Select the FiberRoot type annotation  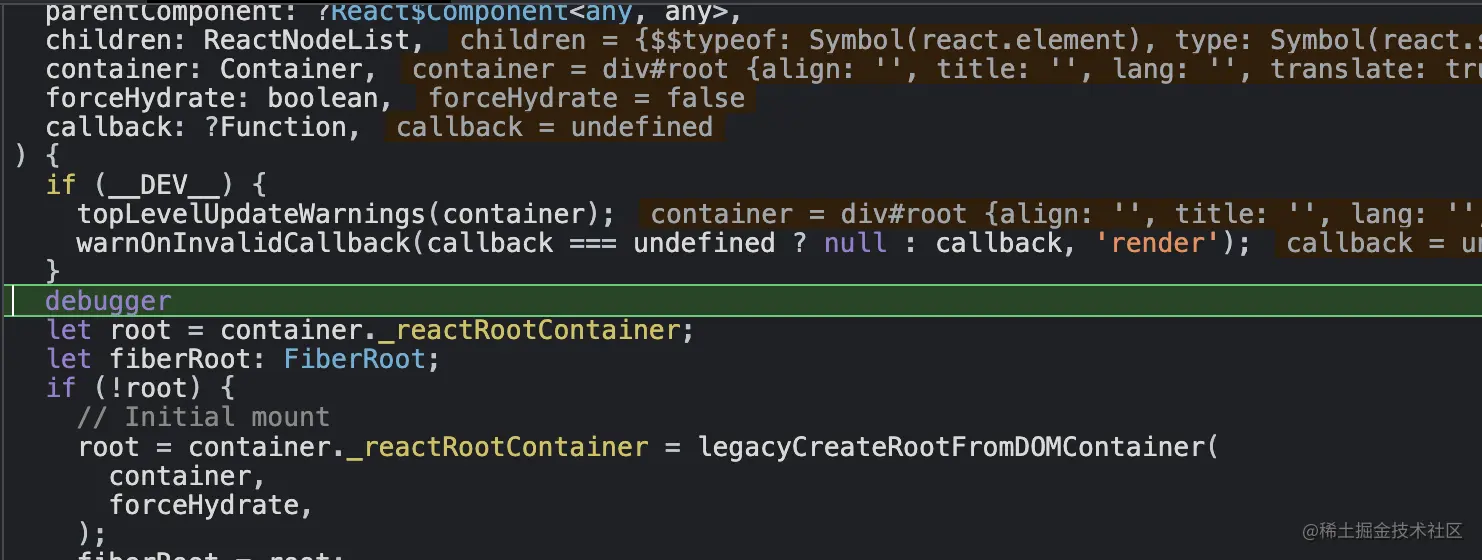pos(354,359)
